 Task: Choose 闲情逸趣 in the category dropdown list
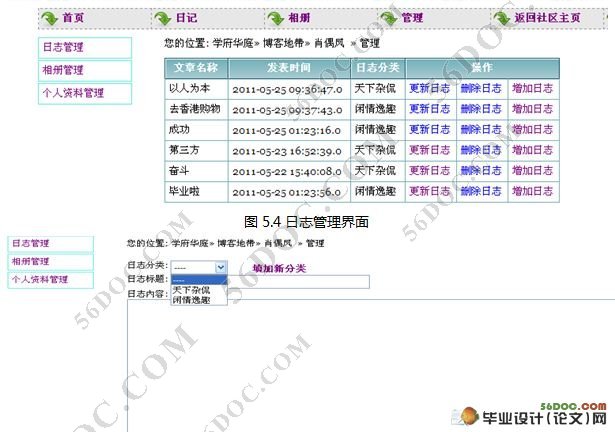(x=192, y=299)
